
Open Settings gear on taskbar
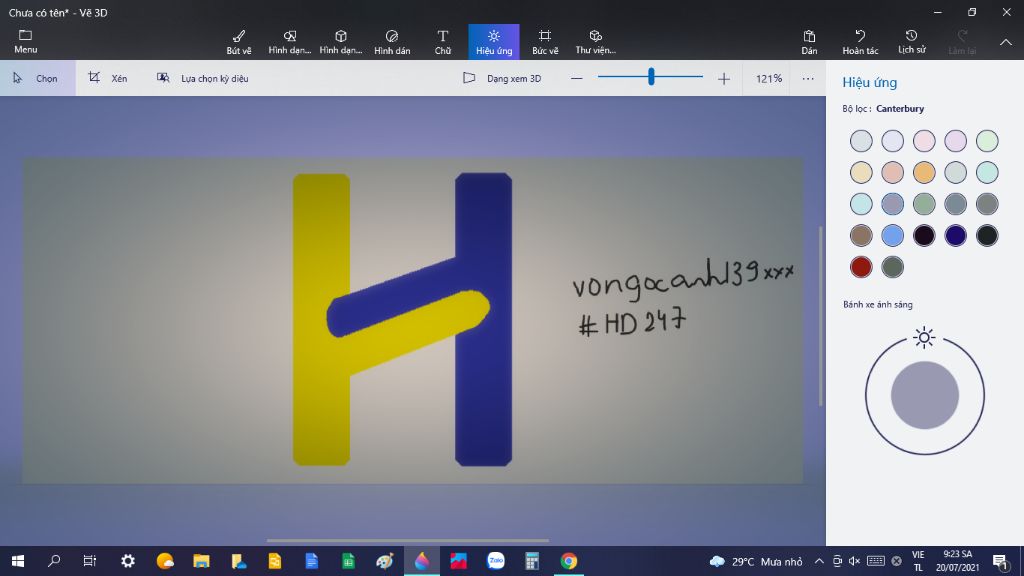(128, 561)
